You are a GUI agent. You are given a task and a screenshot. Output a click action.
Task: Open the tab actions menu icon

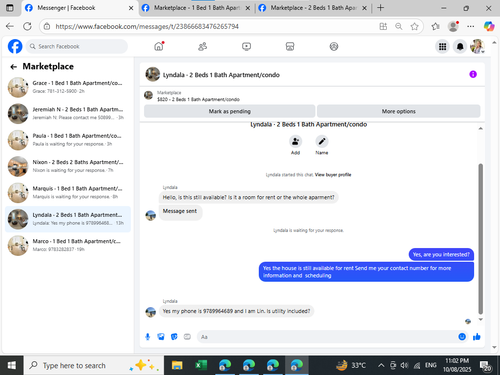[x=10, y=8]
